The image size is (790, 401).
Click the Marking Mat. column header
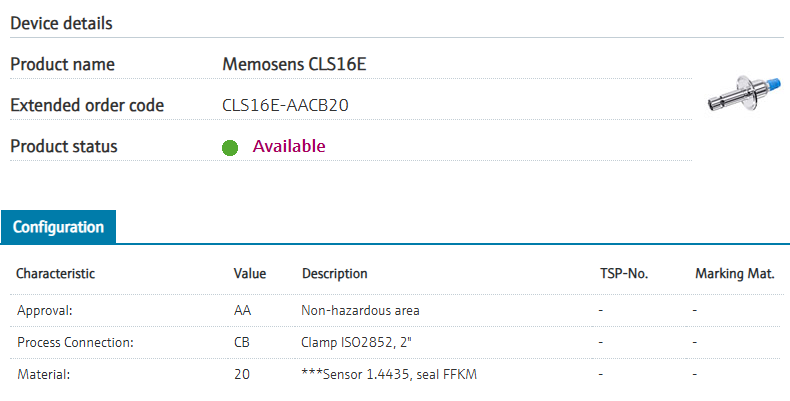coord(735,273)
